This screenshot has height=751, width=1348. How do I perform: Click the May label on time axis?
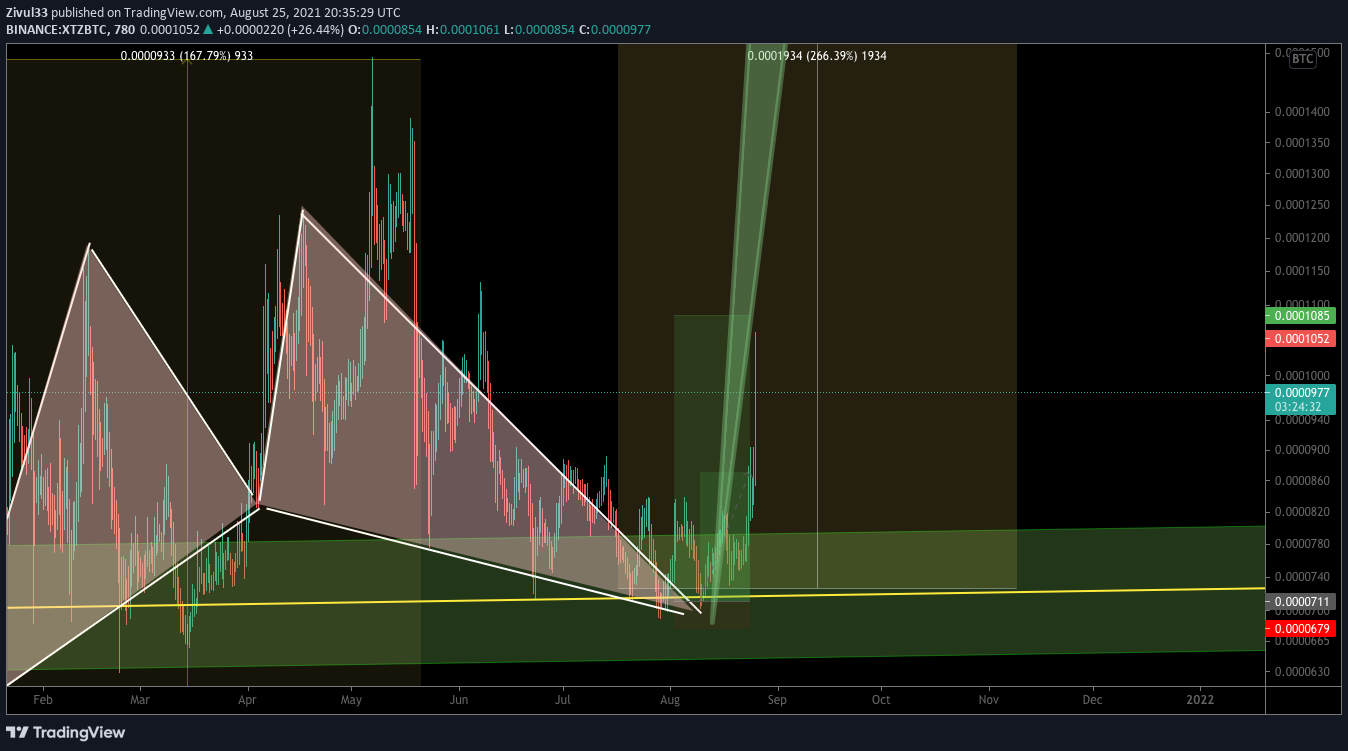[351, 700]
